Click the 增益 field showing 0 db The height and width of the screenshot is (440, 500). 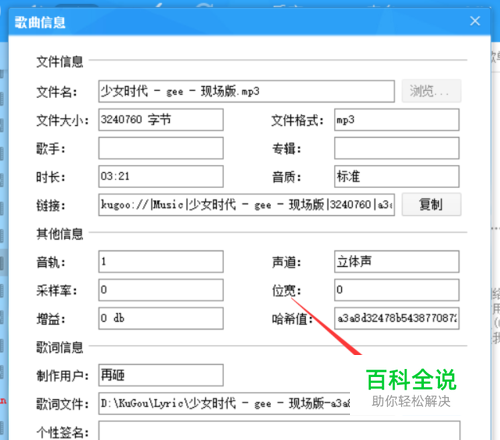(161, 318)
